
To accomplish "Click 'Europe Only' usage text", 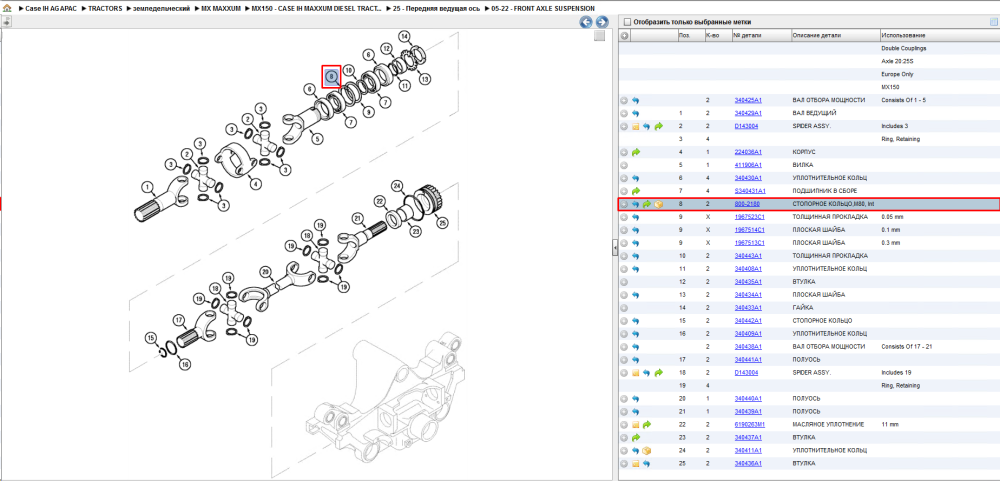I will pos(895,74).
